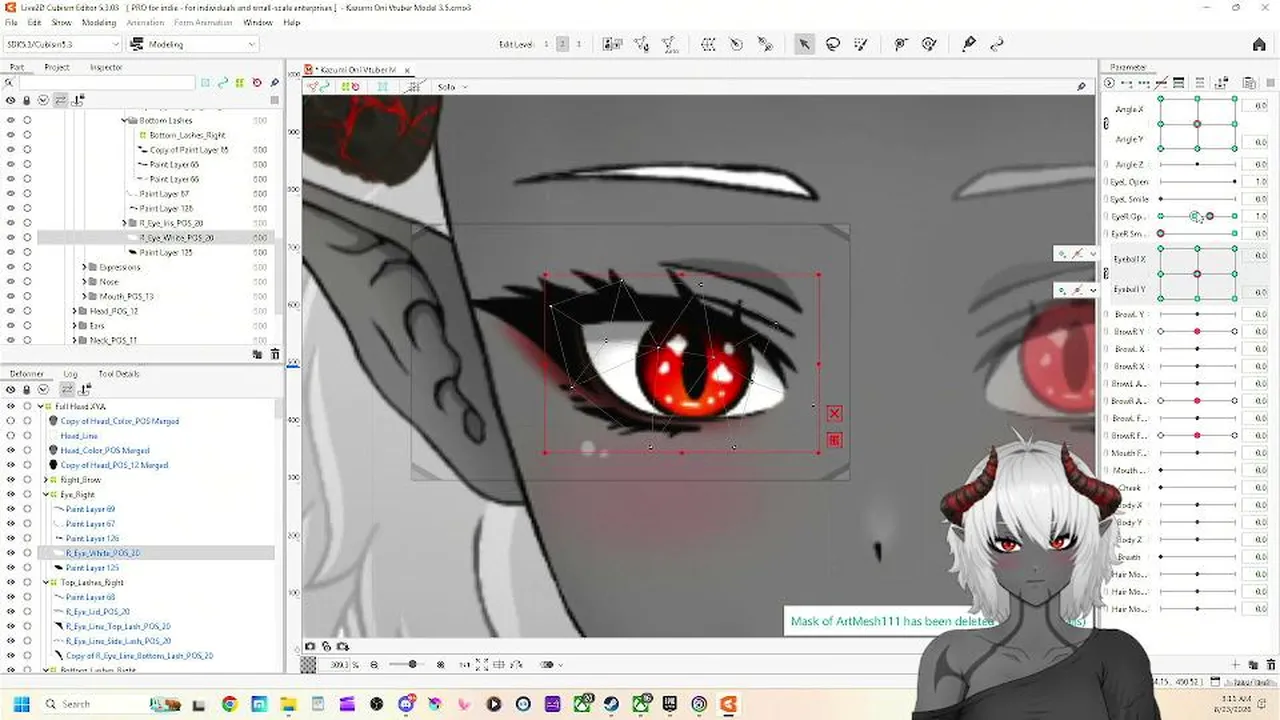Click the new folder icon in Part panel
Screen dimensions: 1280x720
(x=257, y=354)
